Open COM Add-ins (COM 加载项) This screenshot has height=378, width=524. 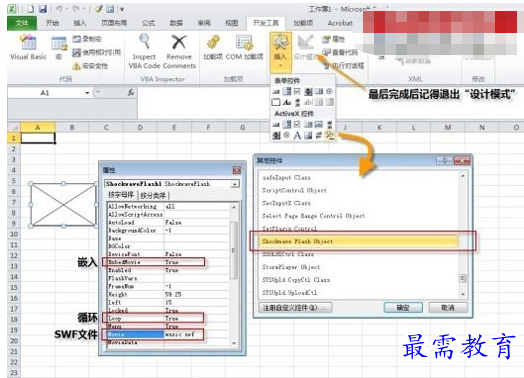[x=244, y=47]
